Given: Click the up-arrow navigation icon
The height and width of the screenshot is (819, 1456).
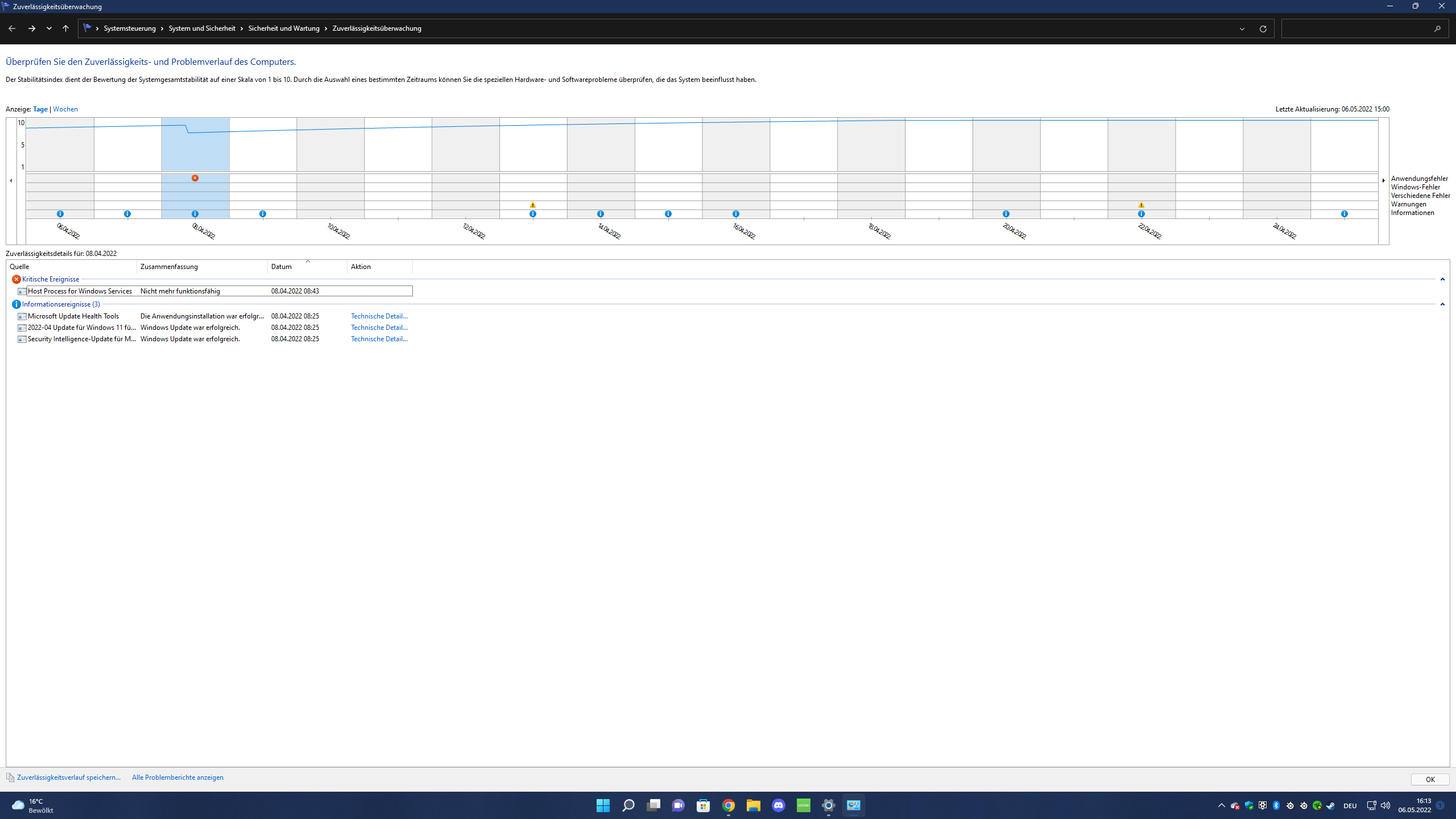Looking at the screenshot, I should 66,28.
